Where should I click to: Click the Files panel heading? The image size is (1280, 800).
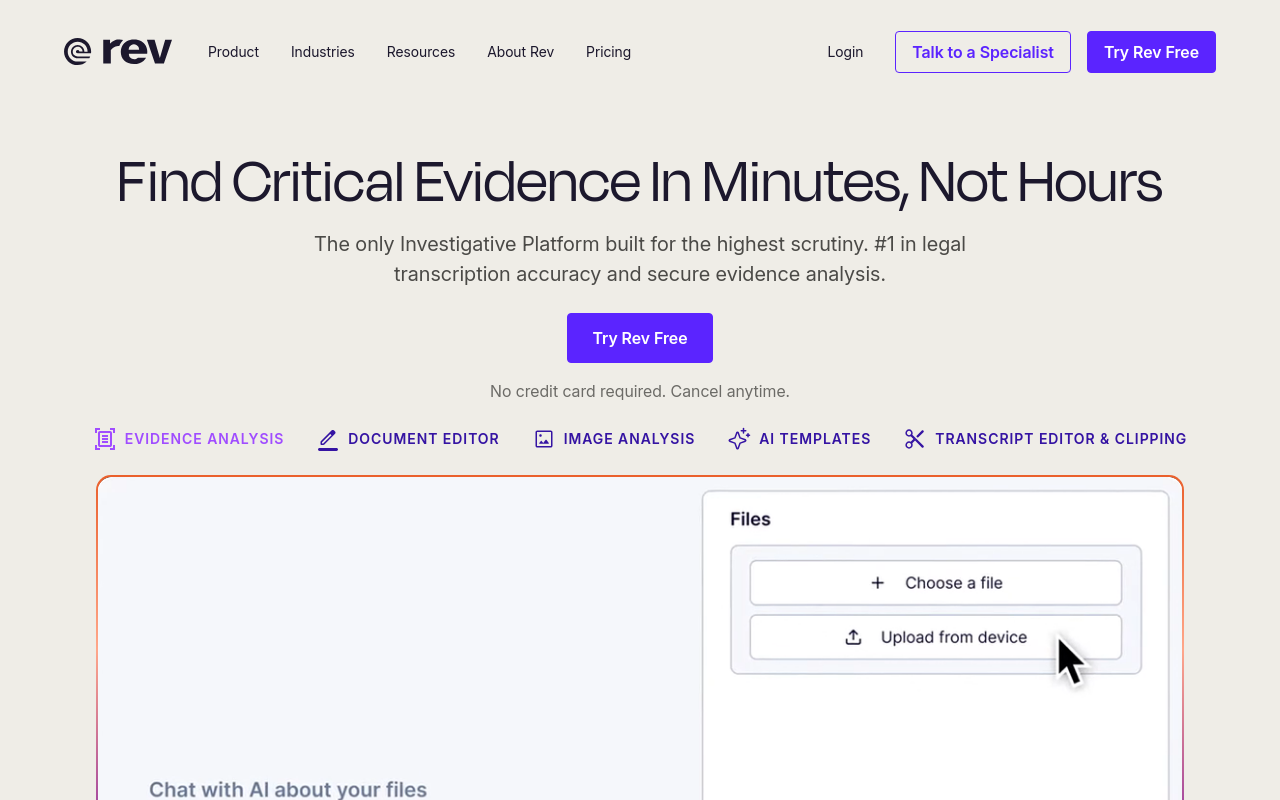click(750, 519)
